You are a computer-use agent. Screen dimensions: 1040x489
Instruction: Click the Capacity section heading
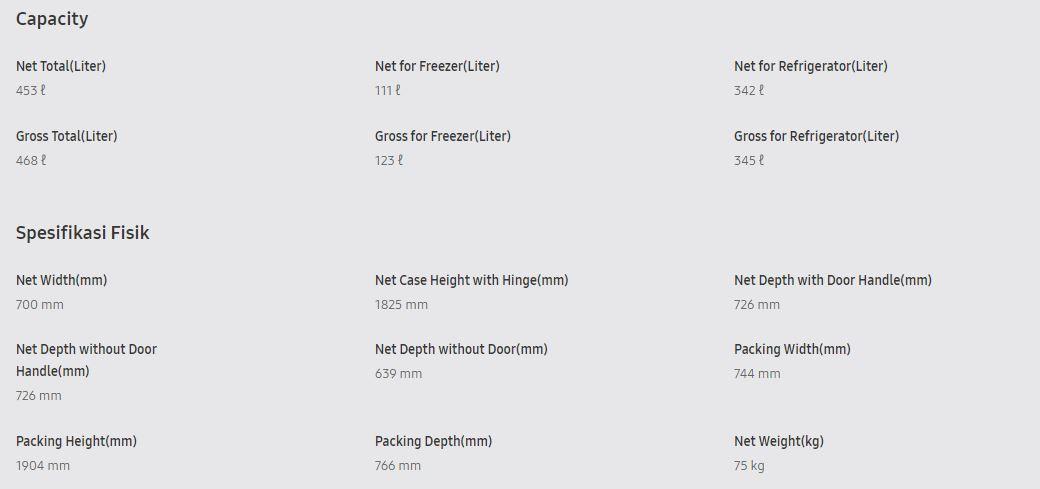(52, 19)
